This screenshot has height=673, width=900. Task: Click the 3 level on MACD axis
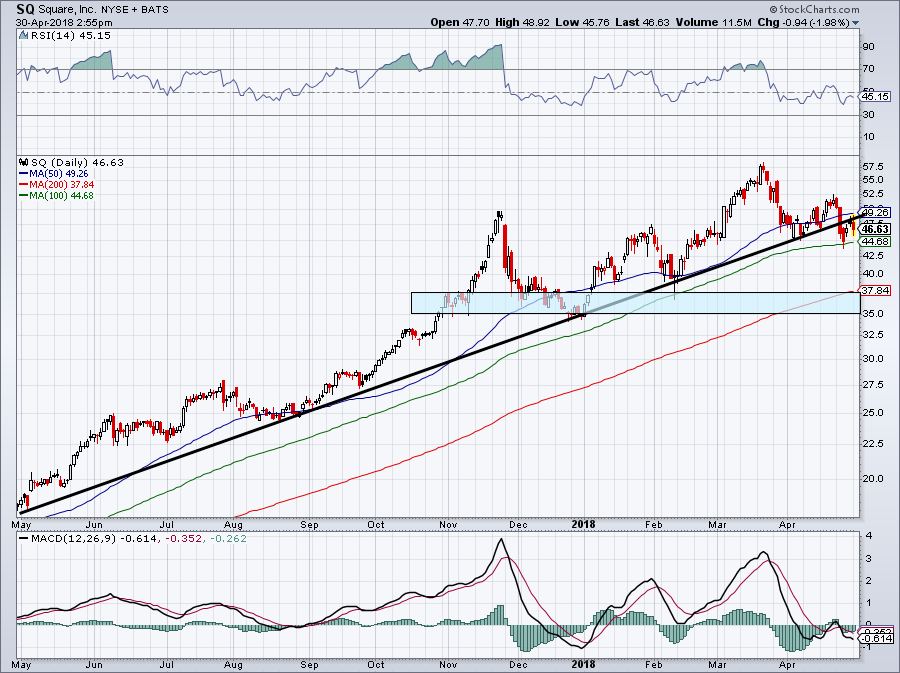point(869,558)
